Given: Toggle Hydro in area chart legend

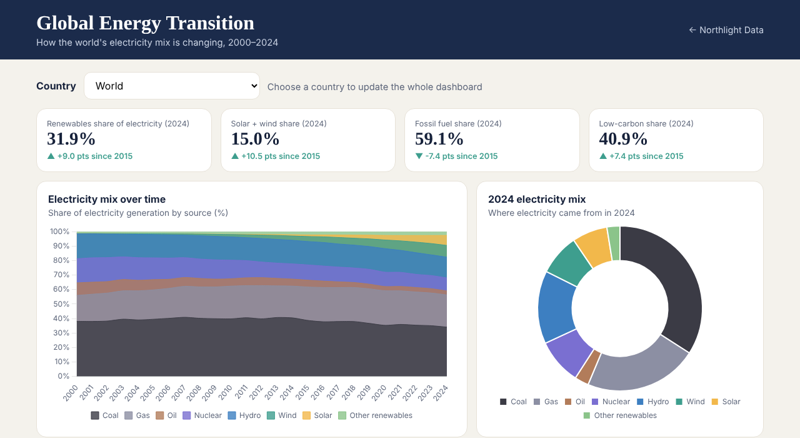Looking at the screenshot, I should 244,416.
